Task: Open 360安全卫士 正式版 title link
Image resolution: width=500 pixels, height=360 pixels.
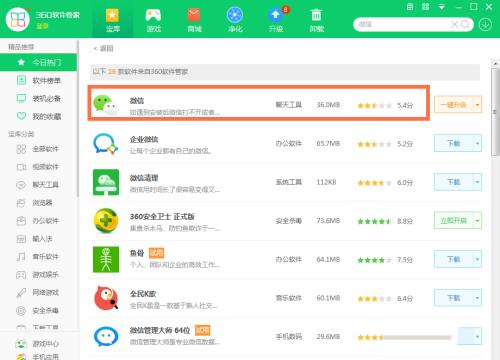Action: [162, 217]
